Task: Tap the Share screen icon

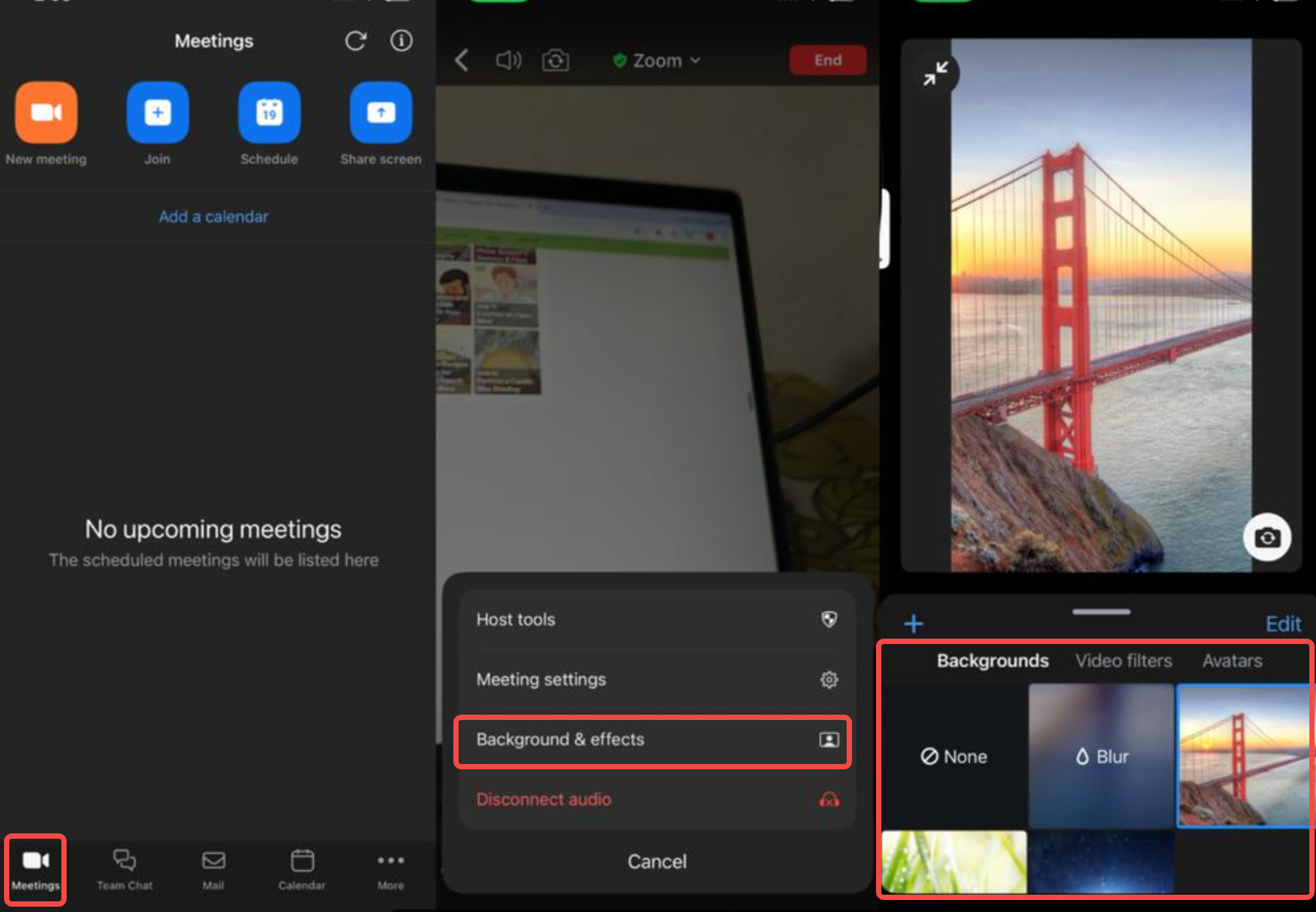Action: [x=380, y=112]
